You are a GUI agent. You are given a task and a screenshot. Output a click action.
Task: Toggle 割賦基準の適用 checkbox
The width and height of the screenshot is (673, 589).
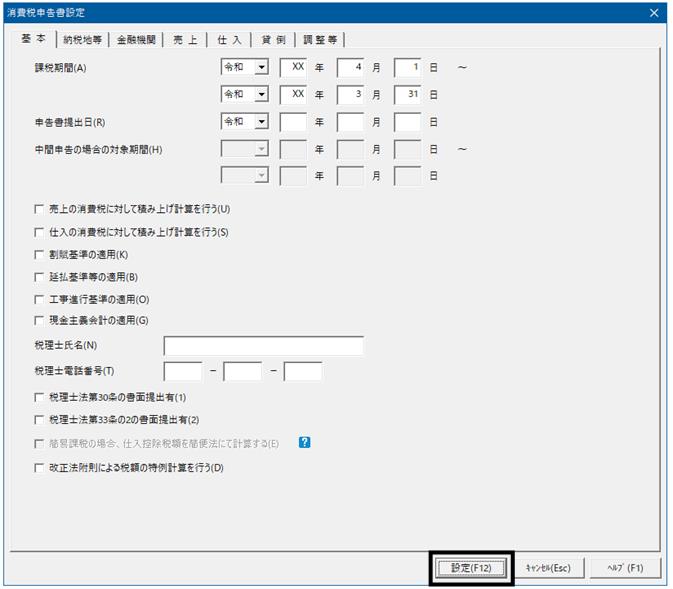(x=39, y=255)
